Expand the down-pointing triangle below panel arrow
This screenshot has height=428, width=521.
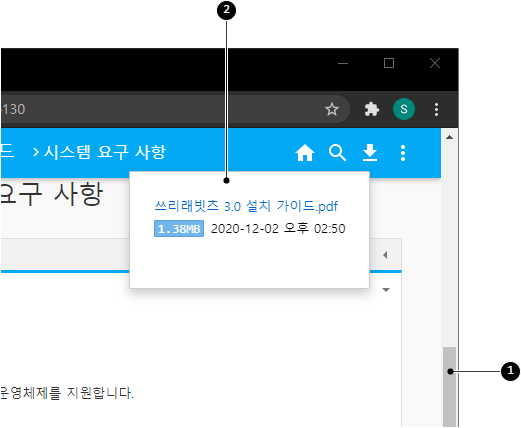(386, 290)
